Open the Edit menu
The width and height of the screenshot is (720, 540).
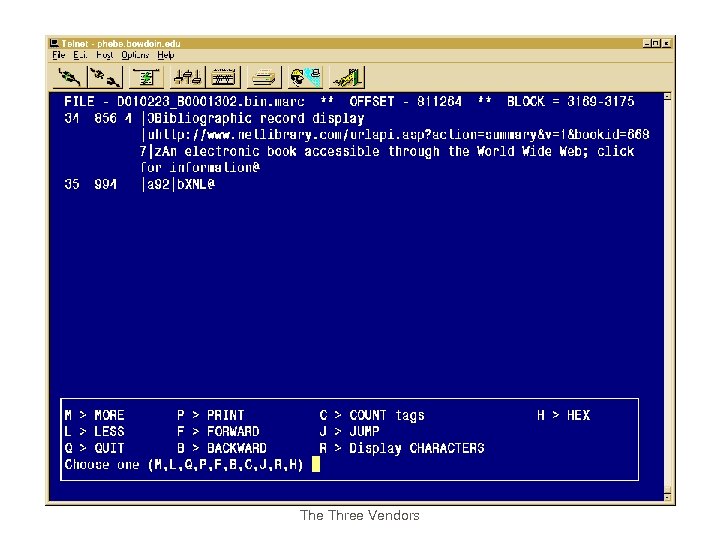[80, 56]
